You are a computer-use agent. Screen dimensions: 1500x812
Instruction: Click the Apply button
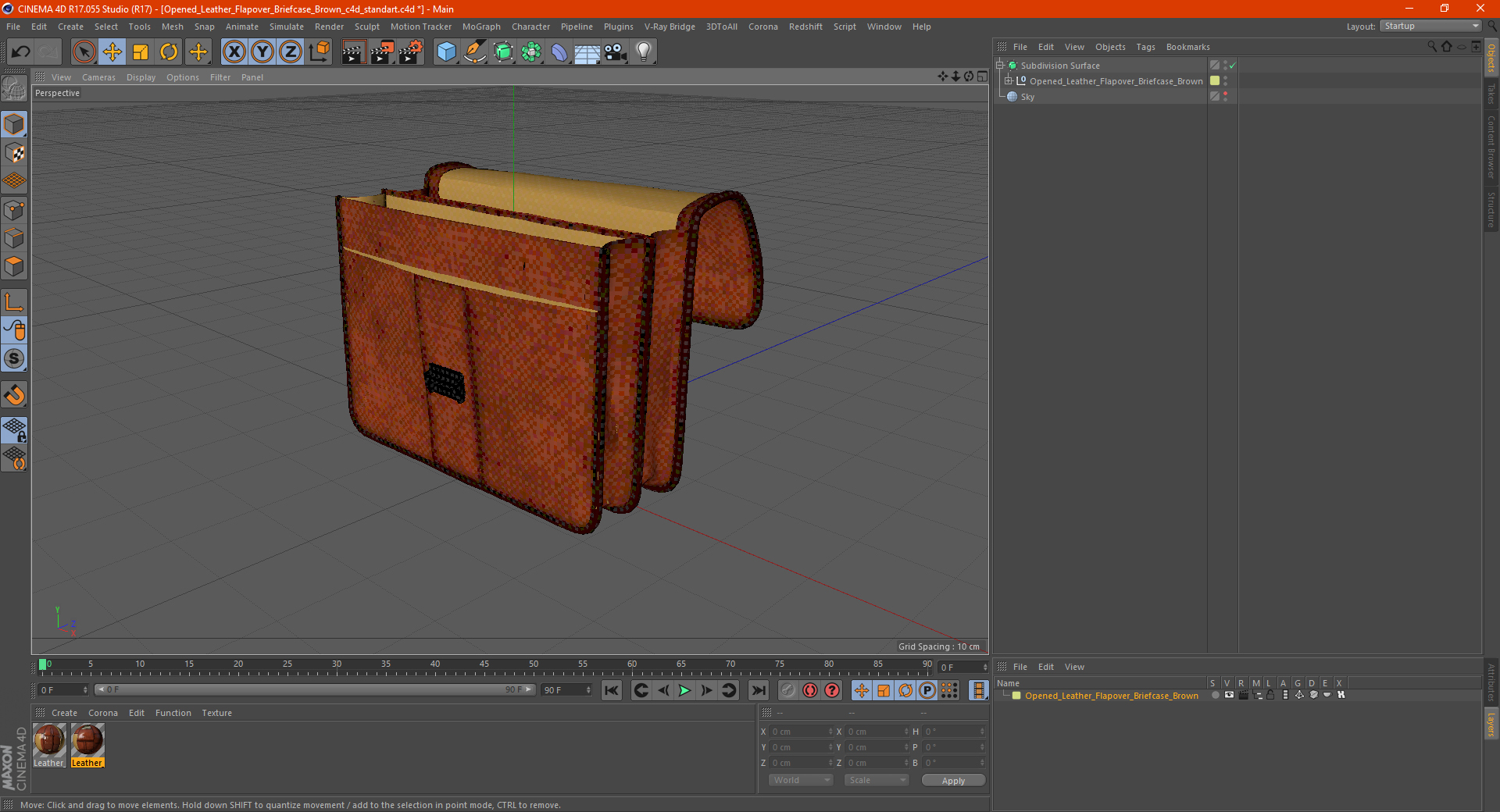coord(952,780)
